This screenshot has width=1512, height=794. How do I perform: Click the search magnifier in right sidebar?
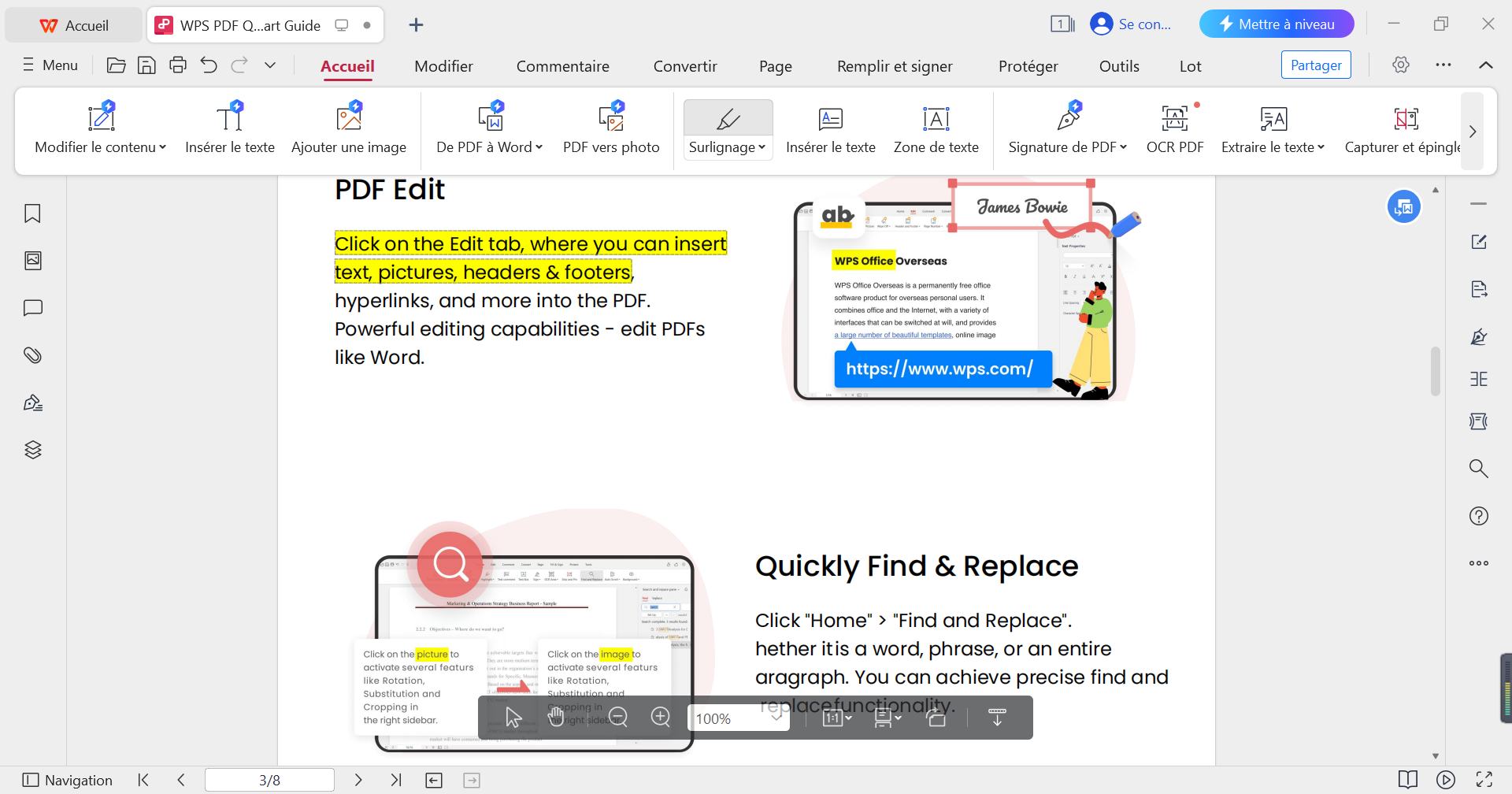(1478, 469)
